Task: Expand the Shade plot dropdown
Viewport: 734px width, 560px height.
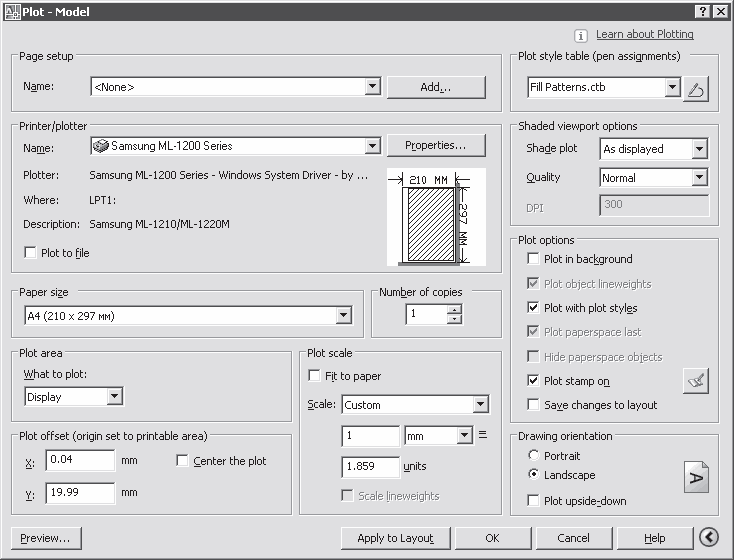Action: pyautogui.click(x=699, y=149)
